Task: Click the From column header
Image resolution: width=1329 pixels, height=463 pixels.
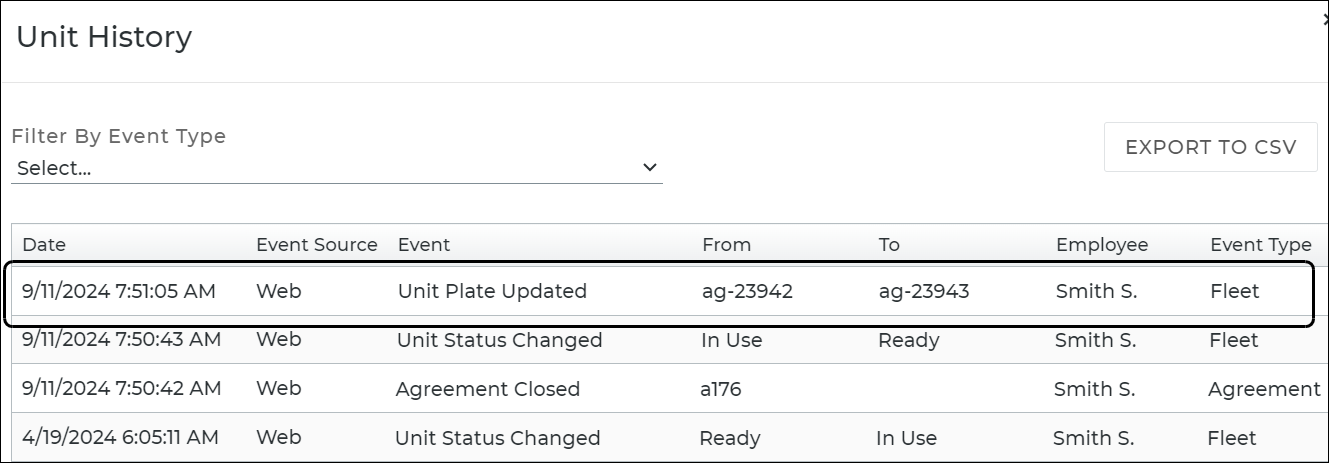Action: pos(726,245)
